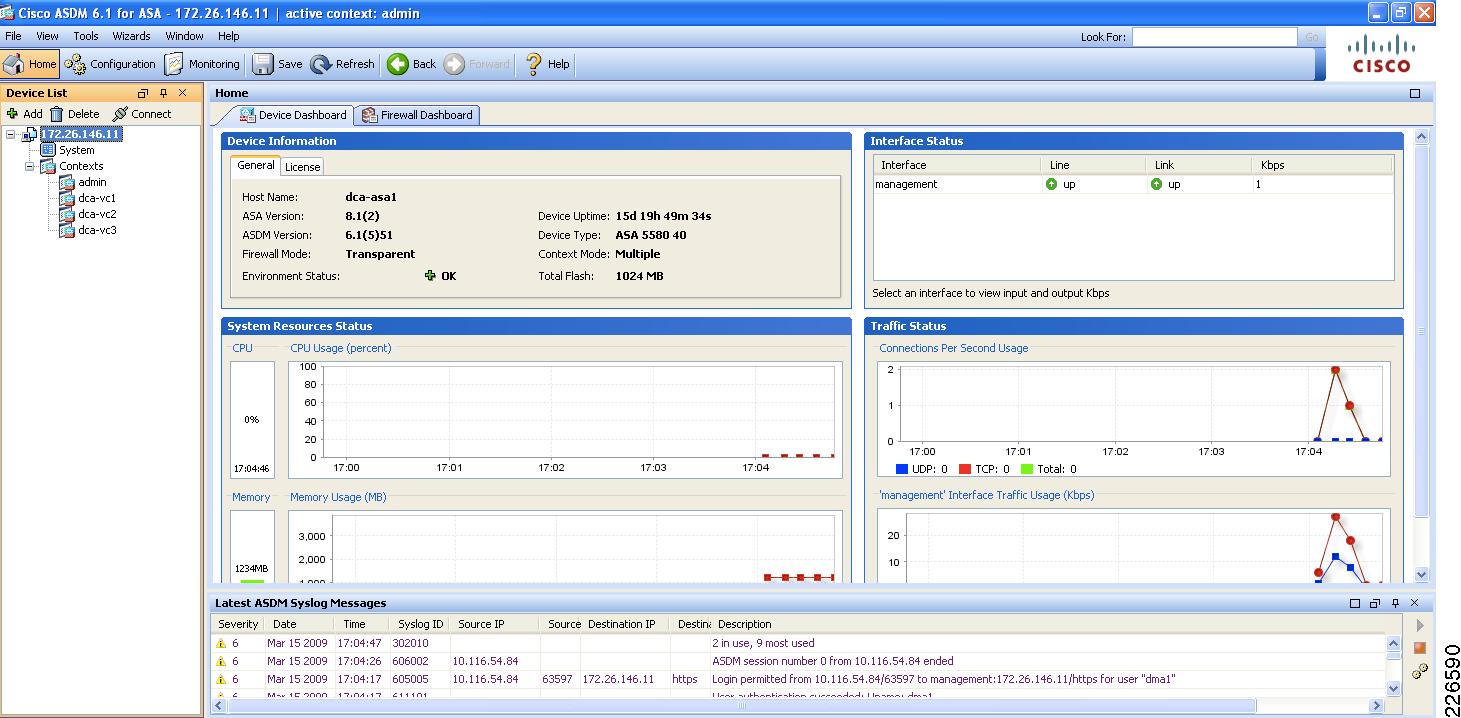Close the Device List panel

(x=183, y=93)
